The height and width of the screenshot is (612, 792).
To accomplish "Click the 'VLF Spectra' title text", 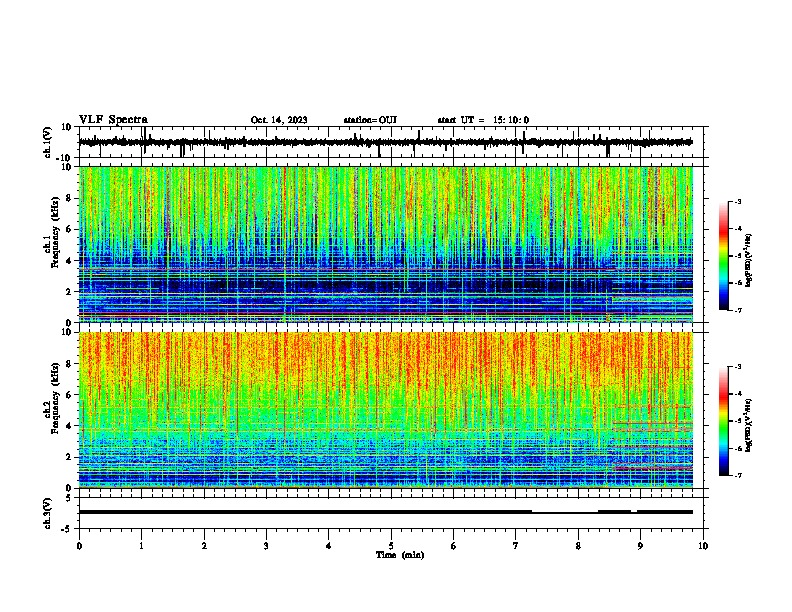I will point(113,120).
